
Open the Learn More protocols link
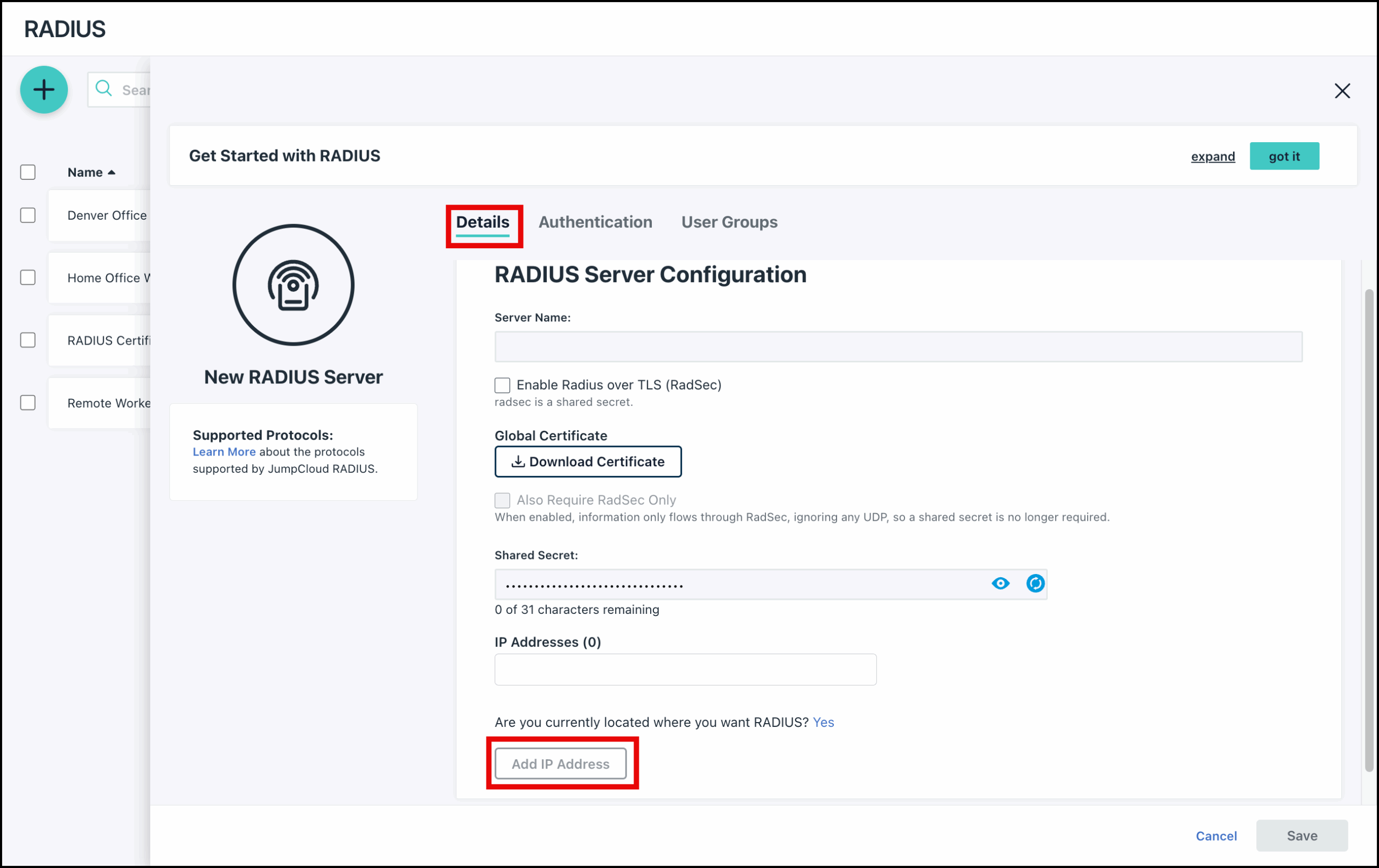tap(224, 452)
